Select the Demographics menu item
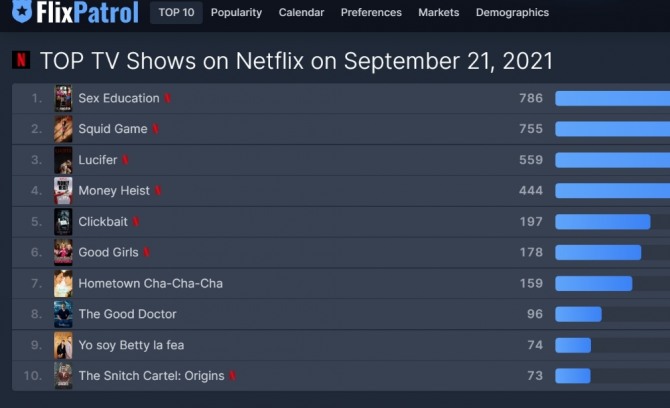Viewport: 670px width, 408px height. click(512, 13)
